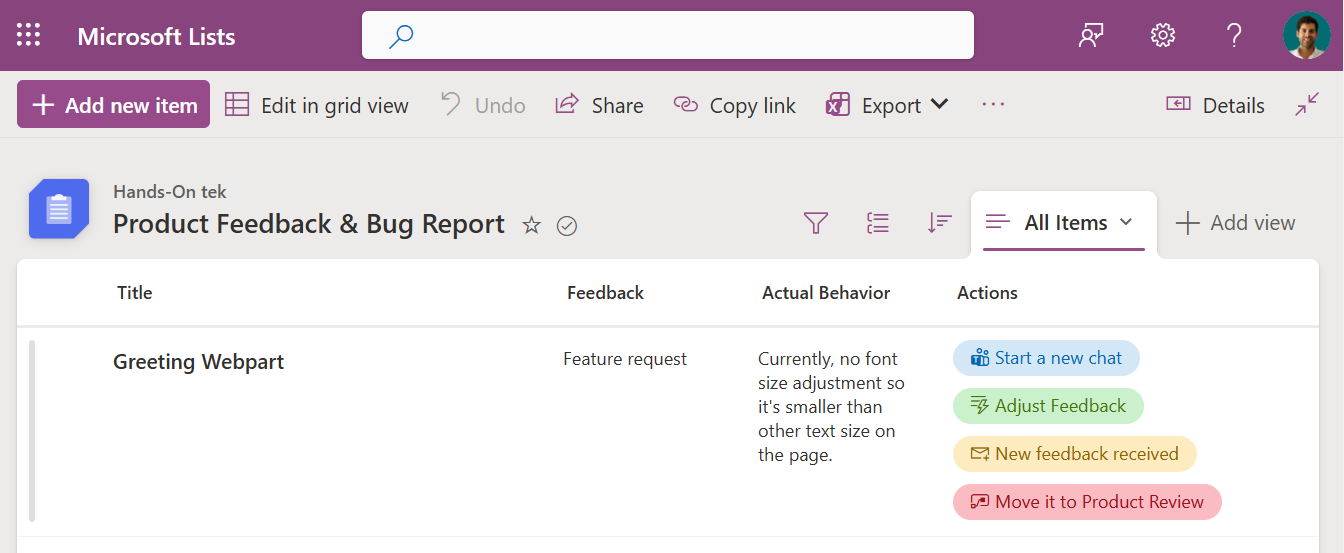The height and width of the screenshot is (553, 1344).
Task: Click the Microsoft Lists title link
Action: [156, 37]
